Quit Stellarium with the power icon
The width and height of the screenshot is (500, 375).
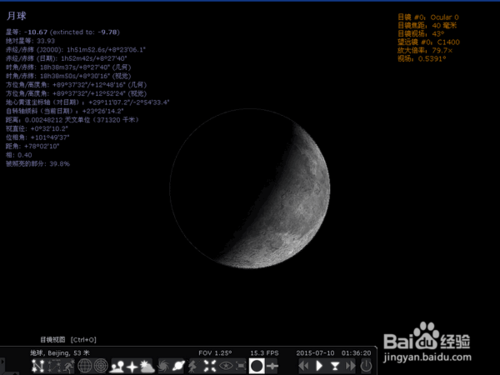click(x=366, y=366)
